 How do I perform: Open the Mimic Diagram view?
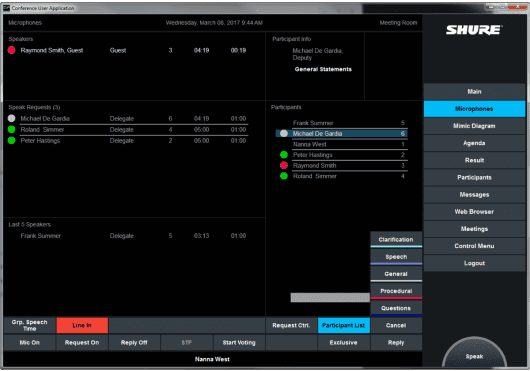coord(474,126)
